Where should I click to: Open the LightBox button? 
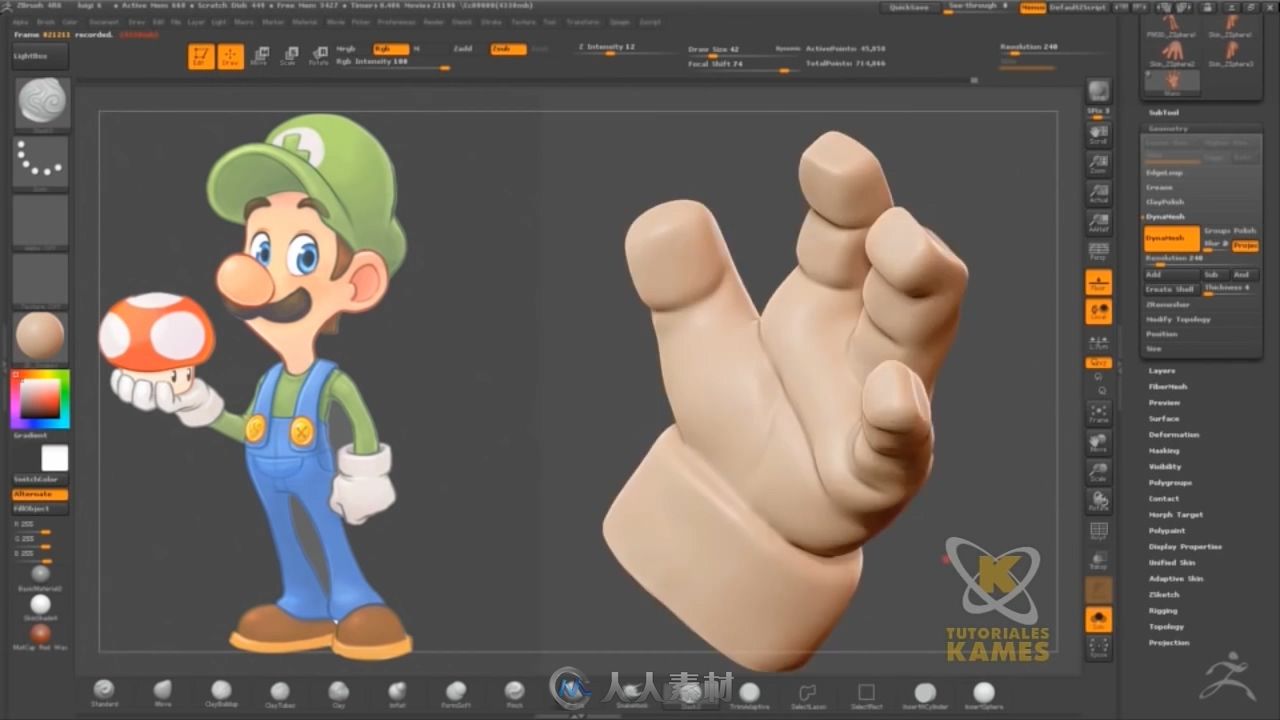40,56
